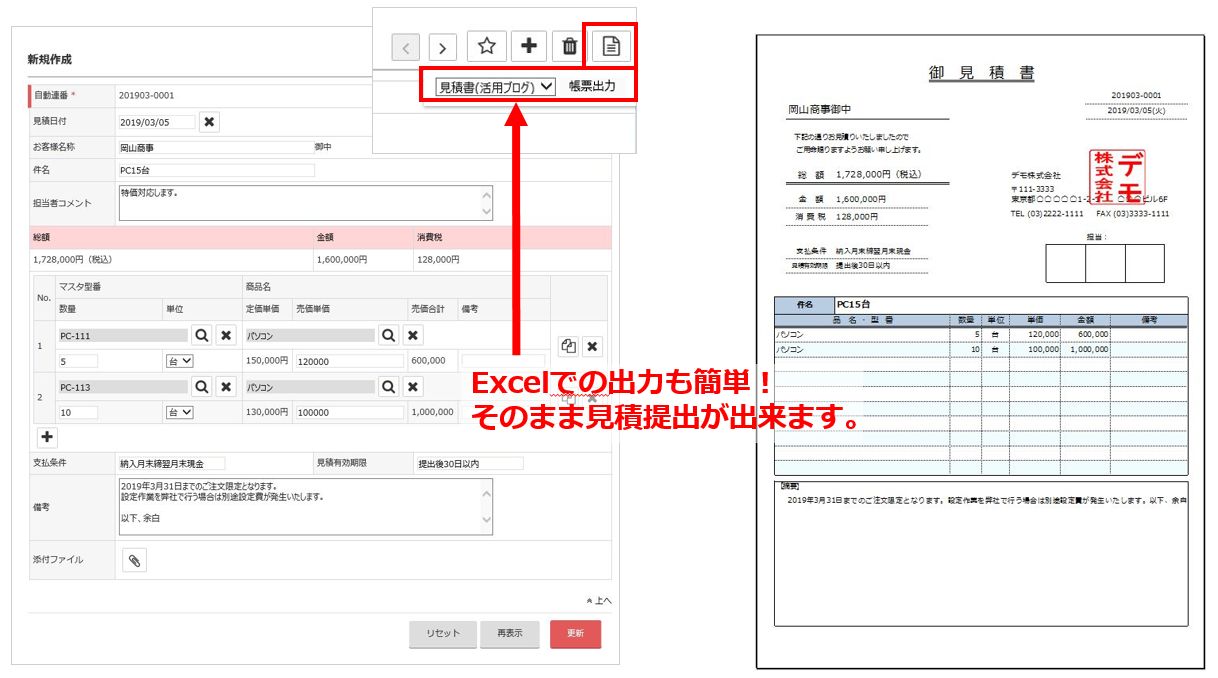Click the plus icon in top toolbar
The height and width of the screenshot is (678, 1218).
[529, 46]
